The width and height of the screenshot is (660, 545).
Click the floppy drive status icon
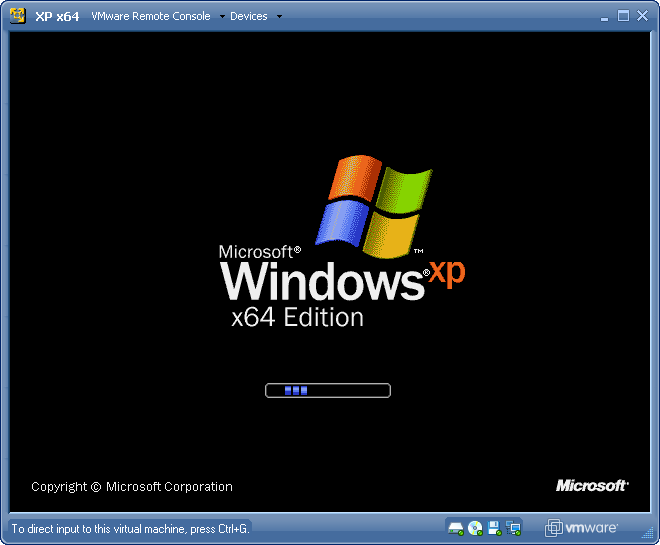tap(494, 528)
